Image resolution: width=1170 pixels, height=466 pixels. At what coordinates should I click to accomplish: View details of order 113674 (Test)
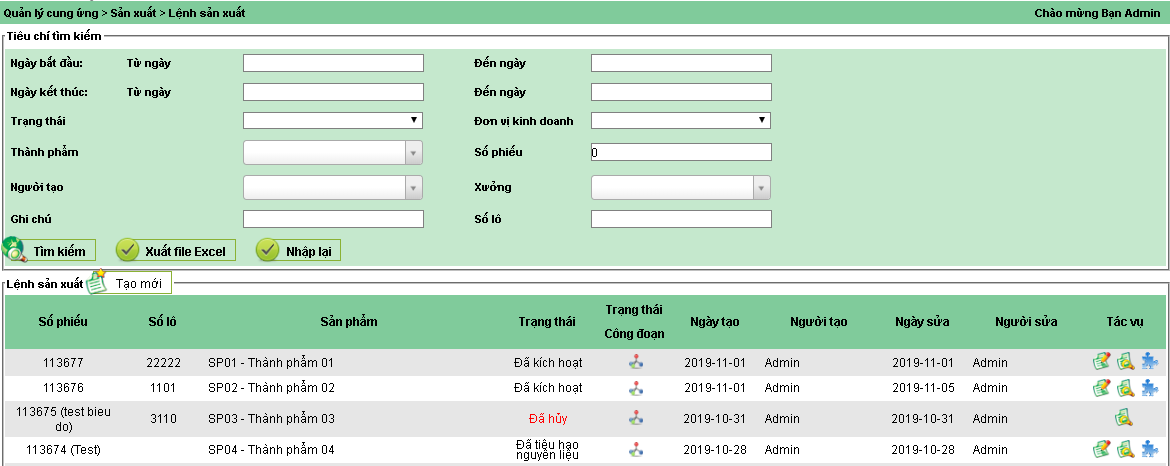tap(1125, 449)
